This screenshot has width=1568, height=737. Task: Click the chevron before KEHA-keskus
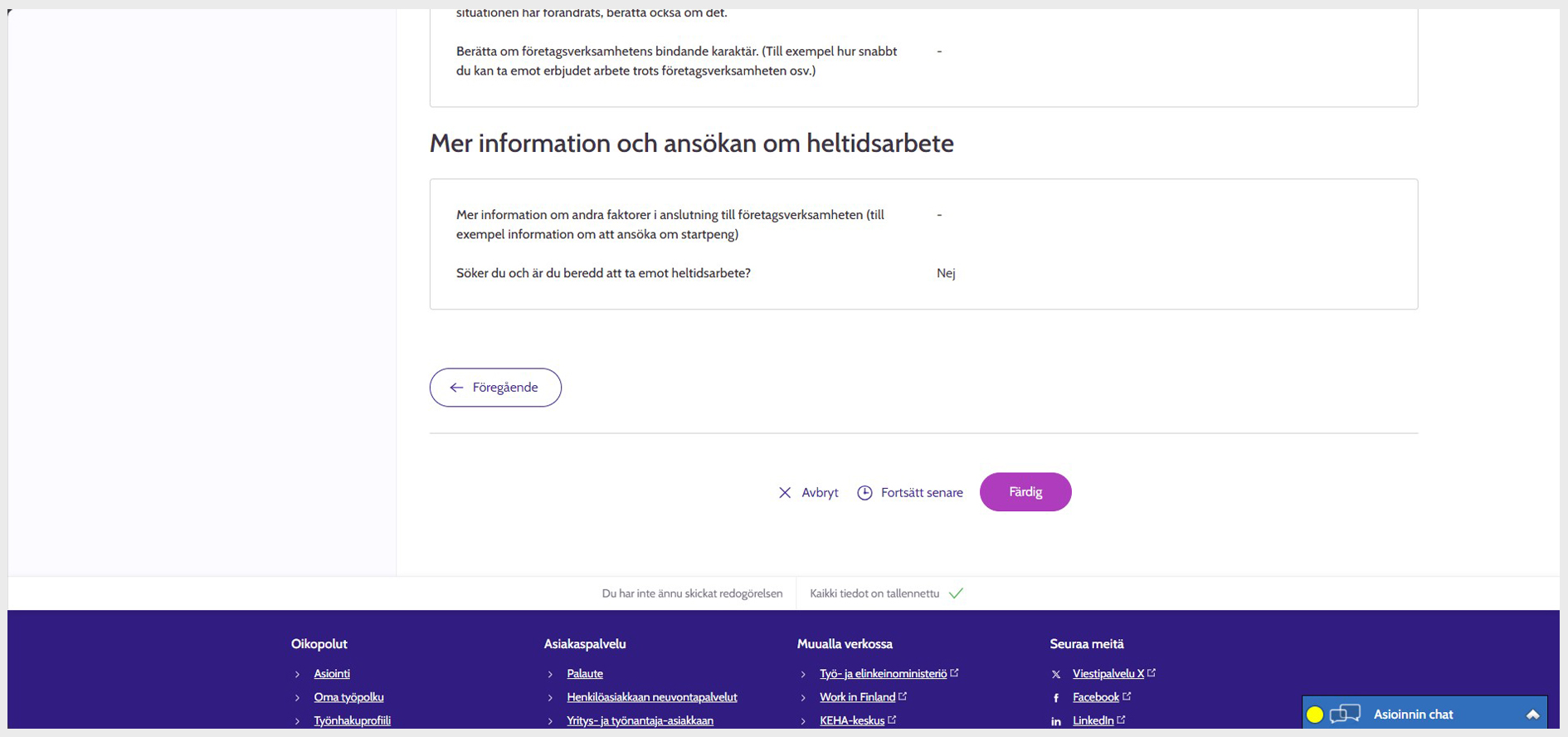click(803, 721)
